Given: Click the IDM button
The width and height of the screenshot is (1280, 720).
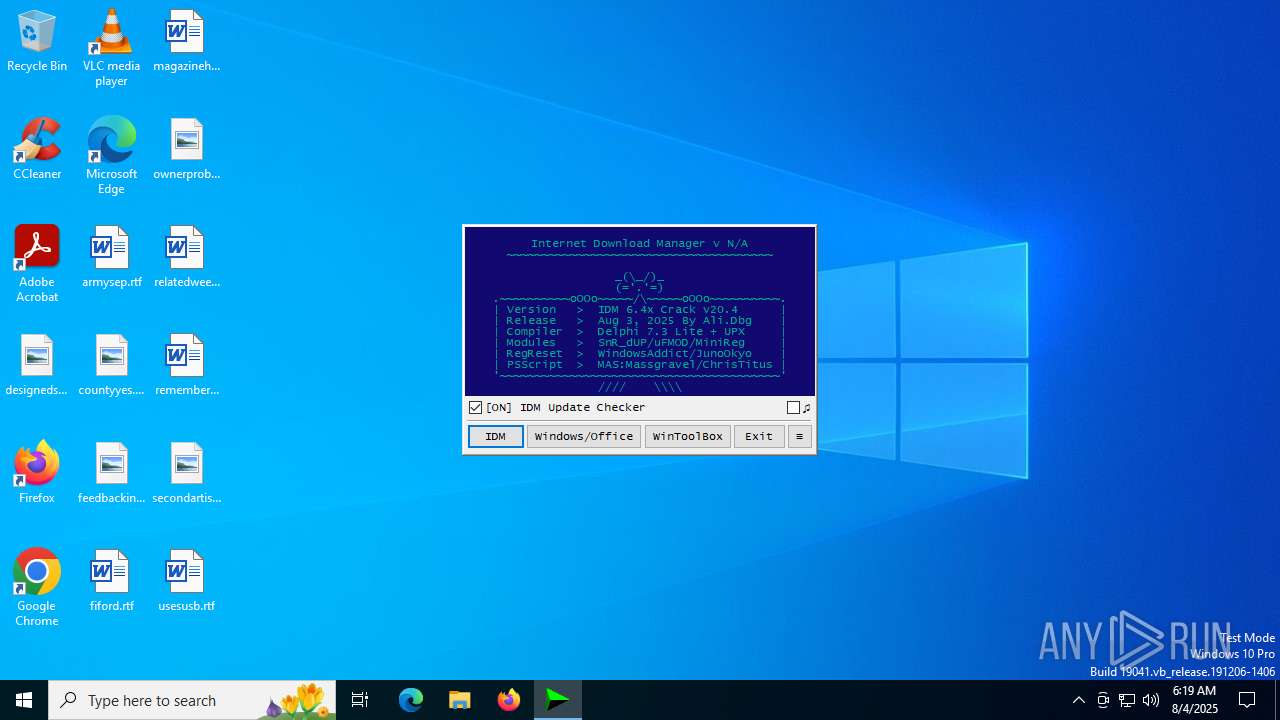Looking at the screenshot, I should point(496,436).
